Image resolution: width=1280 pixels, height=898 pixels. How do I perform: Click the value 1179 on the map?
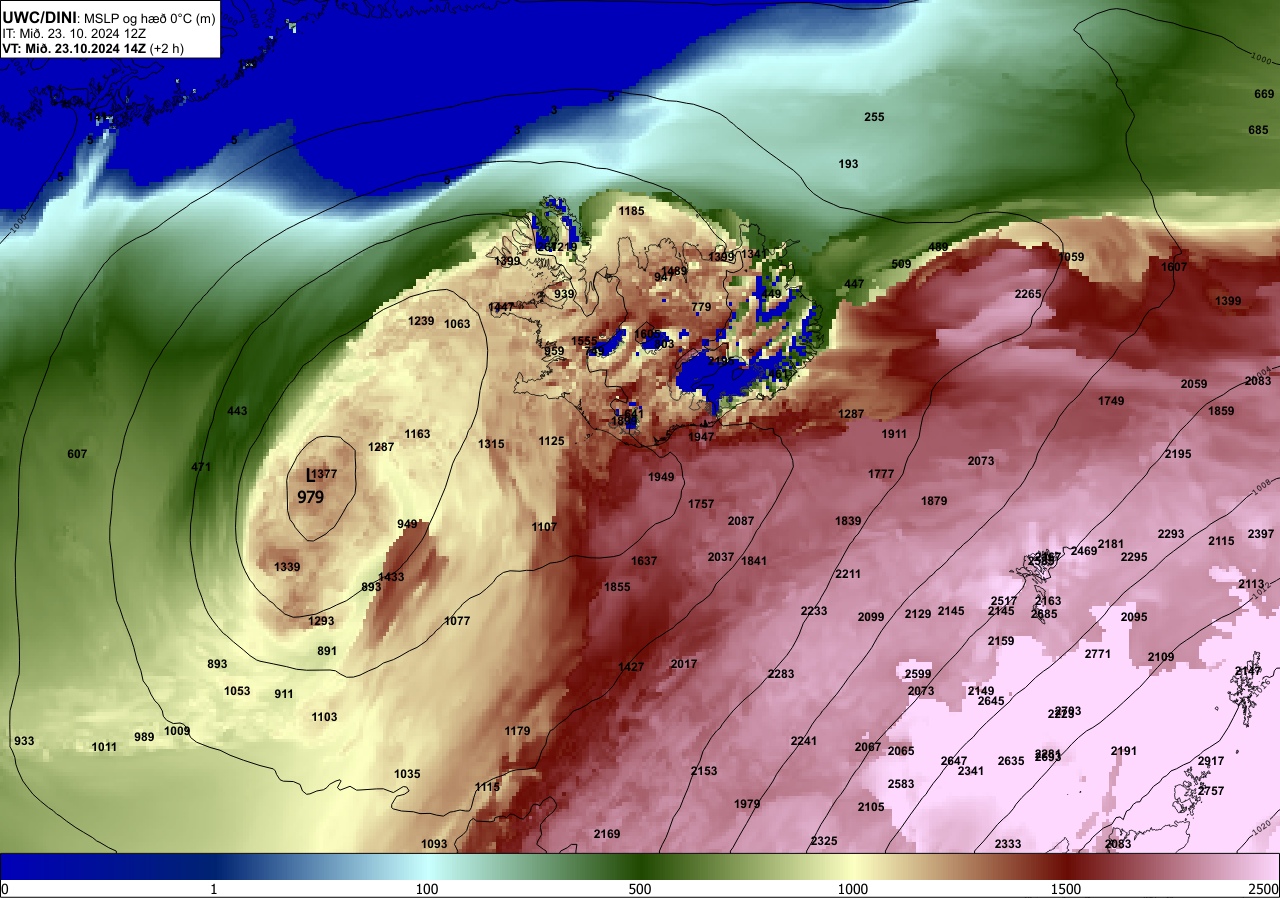click(x=517, y=731)
